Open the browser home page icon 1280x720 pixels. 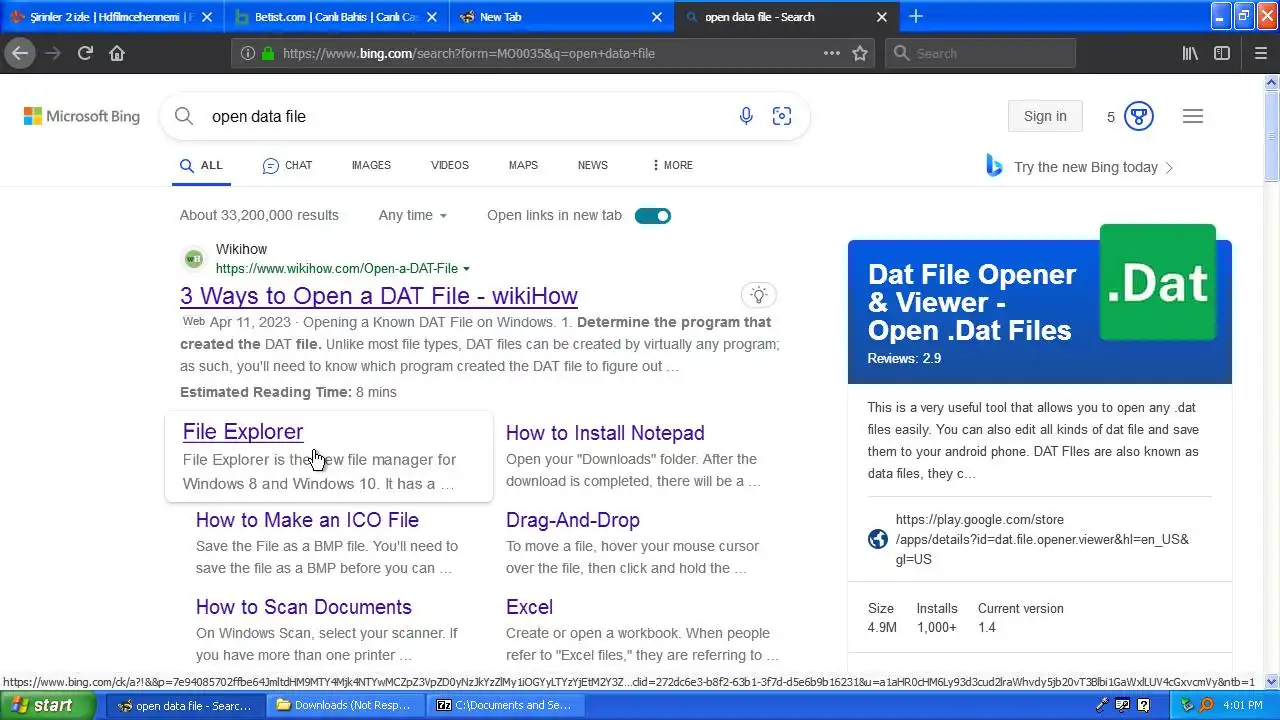click(x=117, y=53)
